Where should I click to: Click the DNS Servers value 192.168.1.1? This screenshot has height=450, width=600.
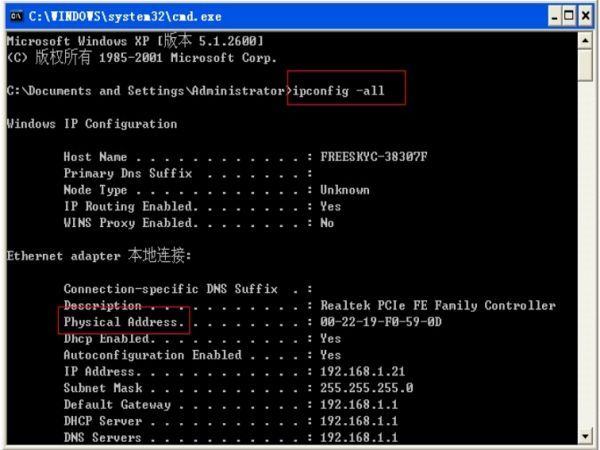pyautogui.click(x=359, y=437)
